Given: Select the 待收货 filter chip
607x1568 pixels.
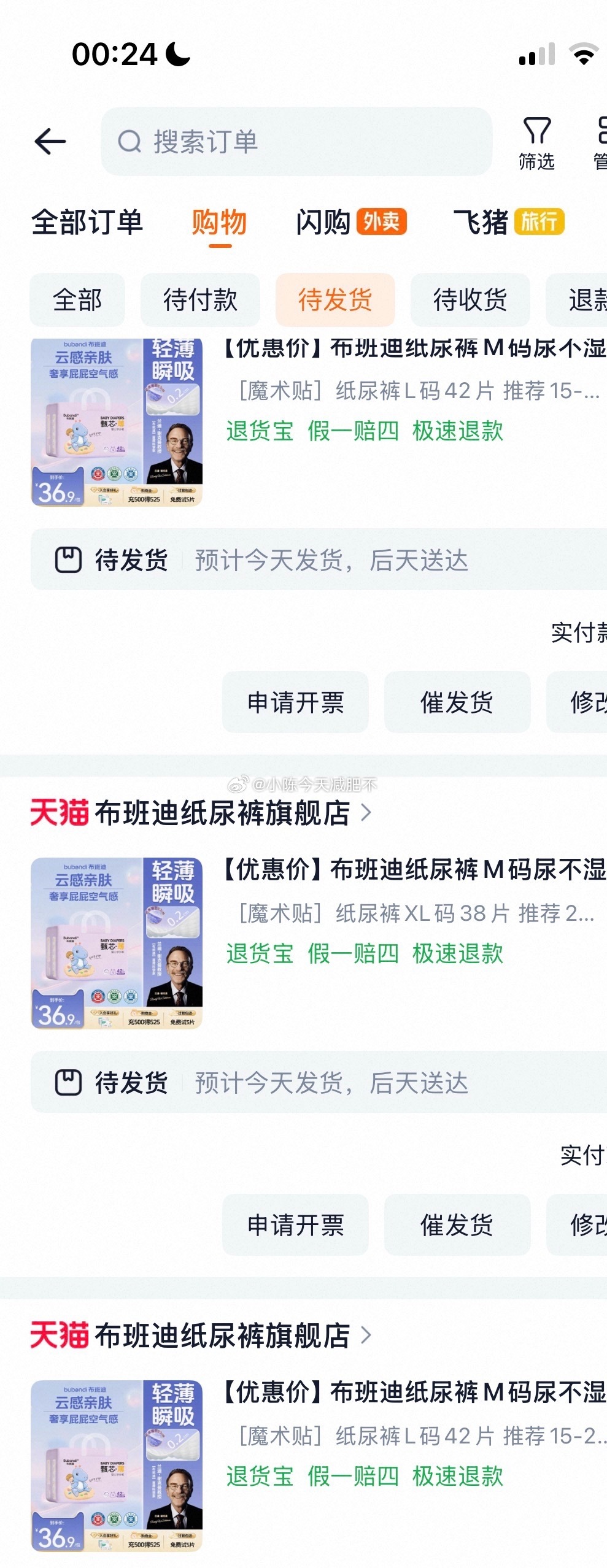Looking at the screenshot, I should (x=470, y=300).
